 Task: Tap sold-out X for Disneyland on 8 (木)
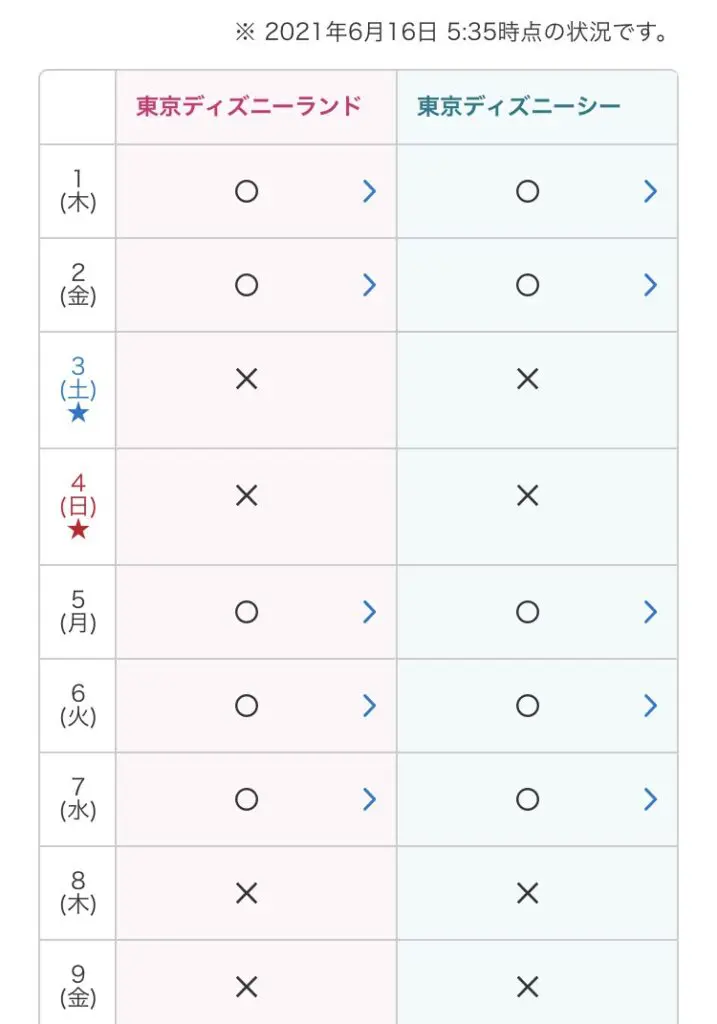click(246, 893)
